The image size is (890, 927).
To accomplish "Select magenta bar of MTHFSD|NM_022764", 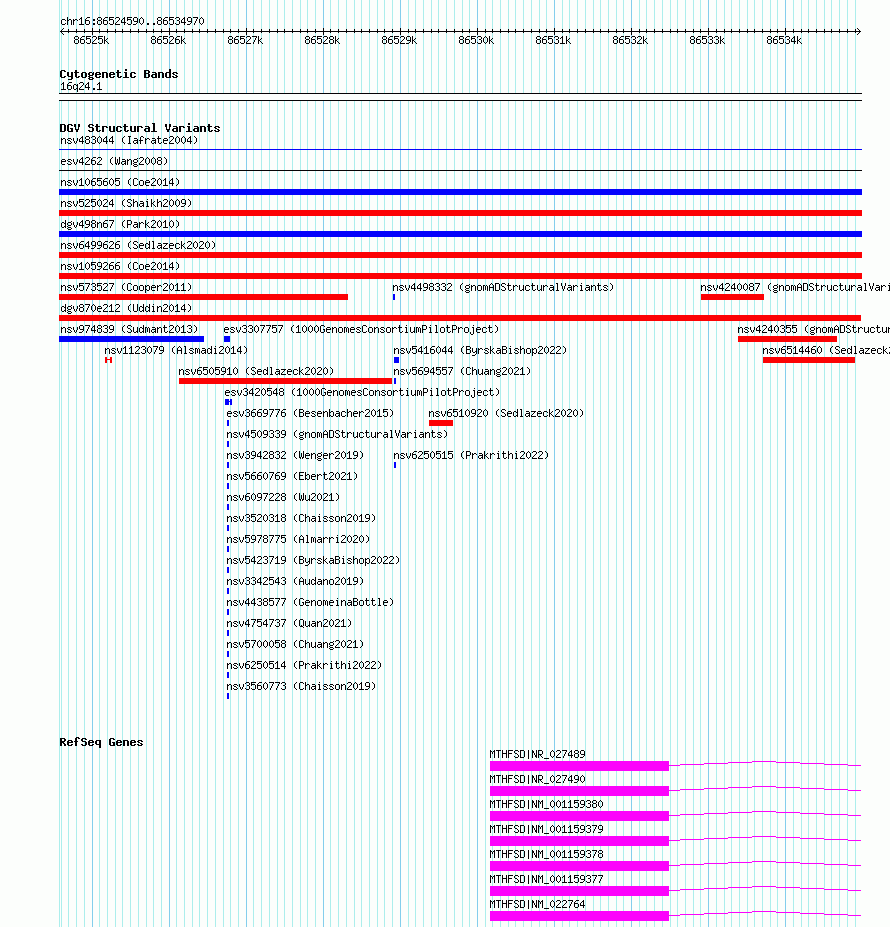I will (x=580, y=916).
